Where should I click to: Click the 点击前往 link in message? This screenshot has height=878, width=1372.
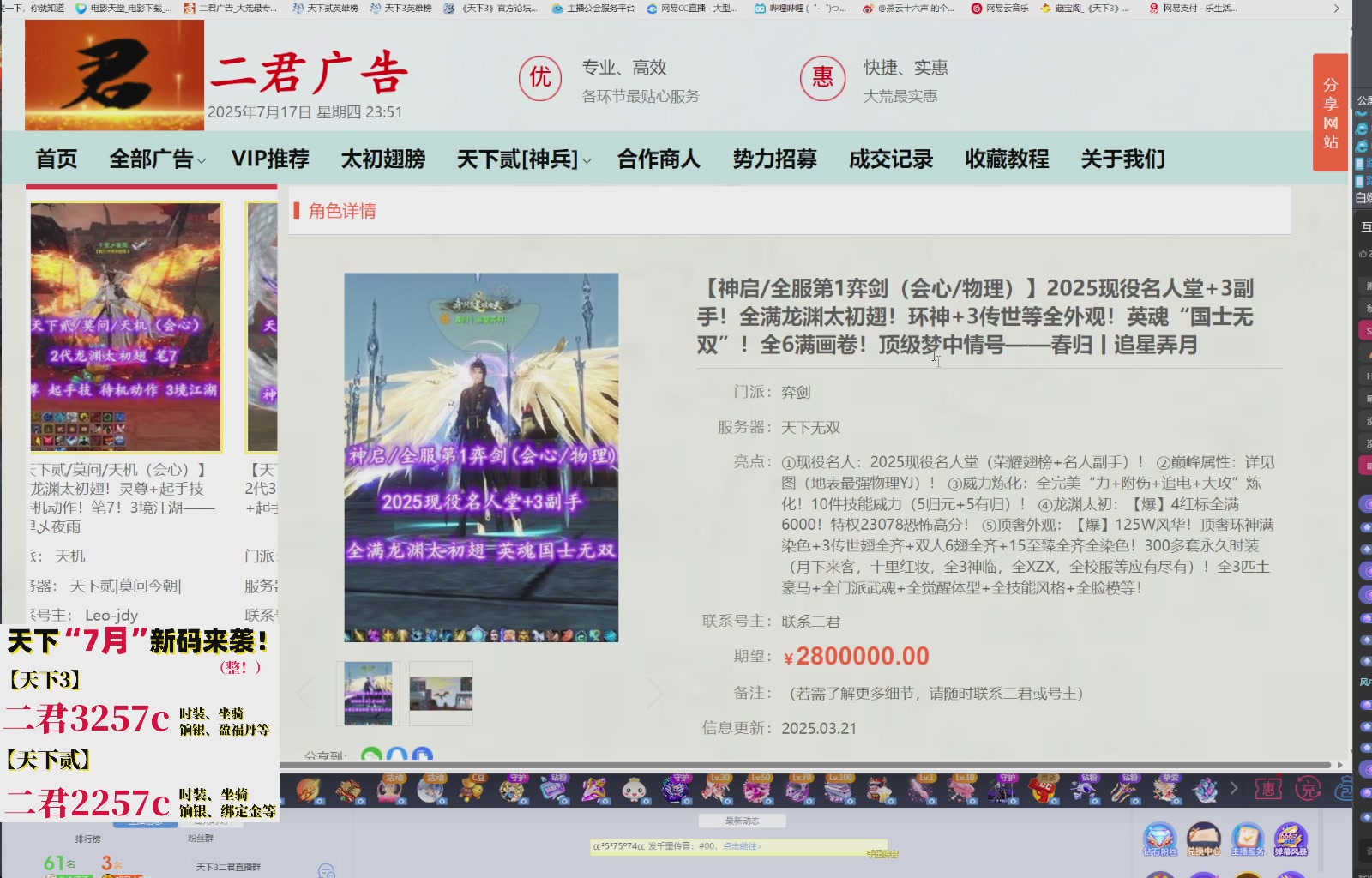tap(743, 846)
